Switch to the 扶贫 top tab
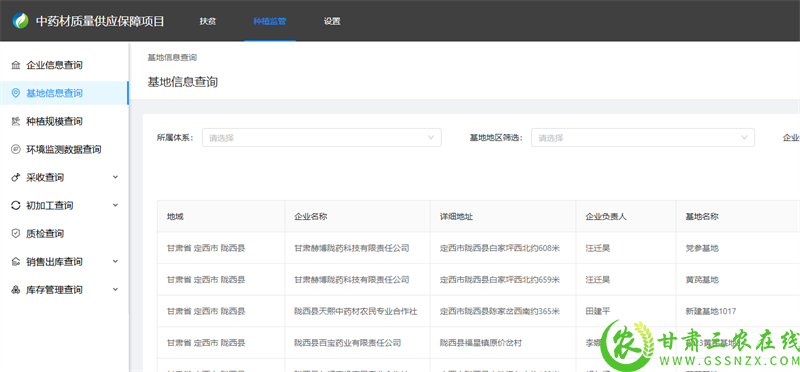Viewport: 800px width, 372px height. point(208,21)
